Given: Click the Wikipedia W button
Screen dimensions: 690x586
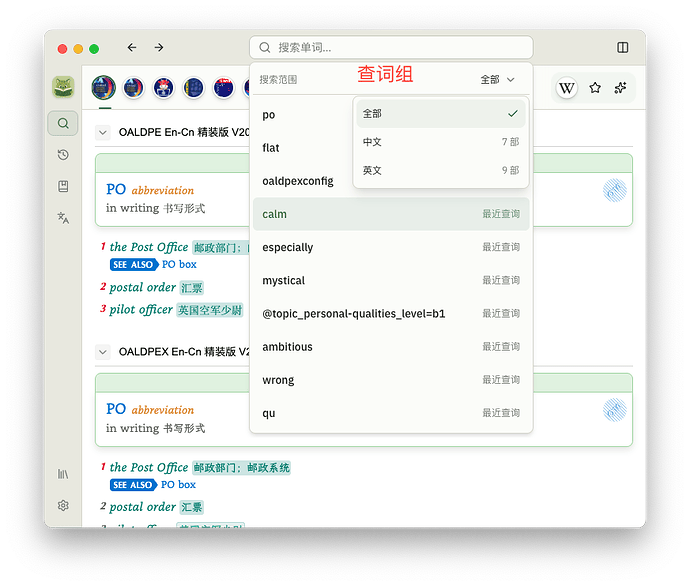Looking at the screenshot, I should [x=566, y=88].
